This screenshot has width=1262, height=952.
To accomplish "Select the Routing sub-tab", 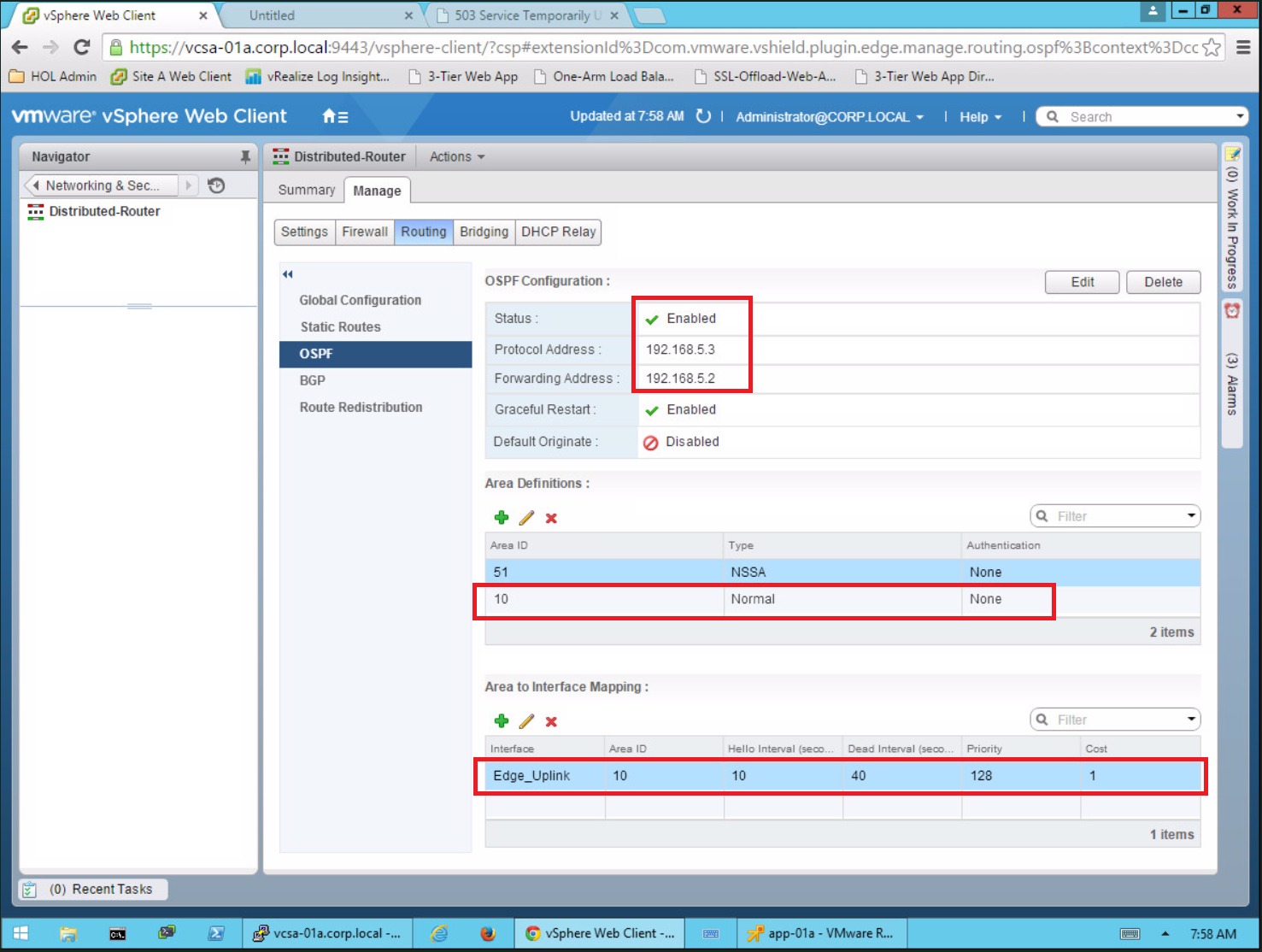I will pos(424,232).
